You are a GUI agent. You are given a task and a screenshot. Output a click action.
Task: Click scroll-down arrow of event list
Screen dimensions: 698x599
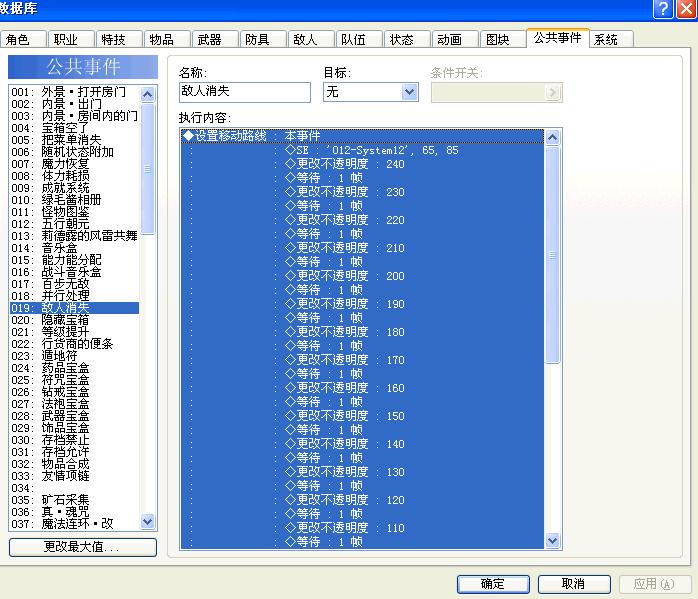coord(147,521)
